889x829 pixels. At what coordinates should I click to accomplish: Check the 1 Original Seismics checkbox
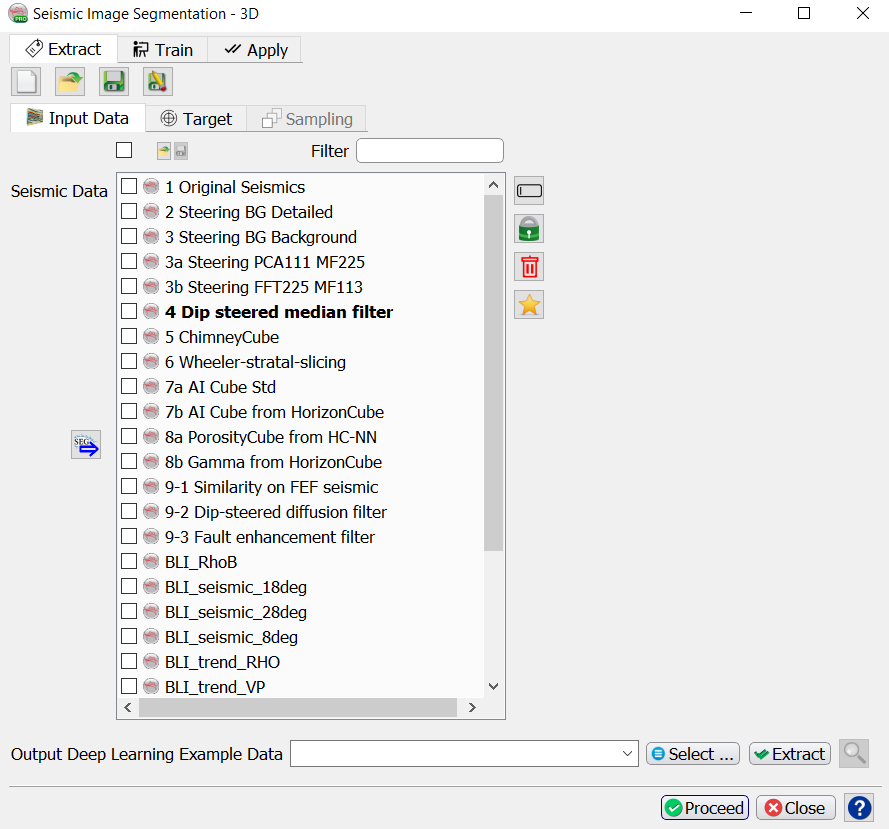click(x=129, y=187)
